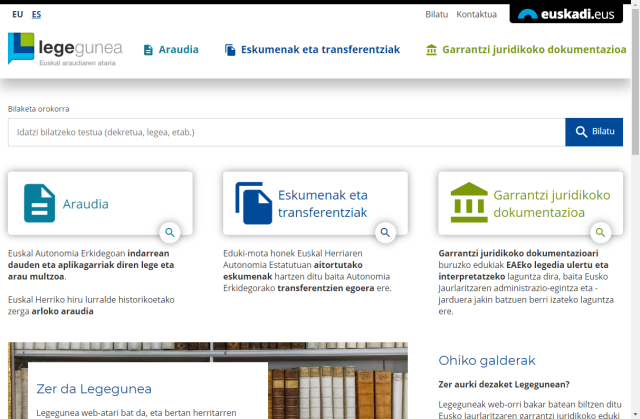Image resolution: width=640 pixels, height=419 pixels.
Task: Switch language to ES
Action: 36,14
